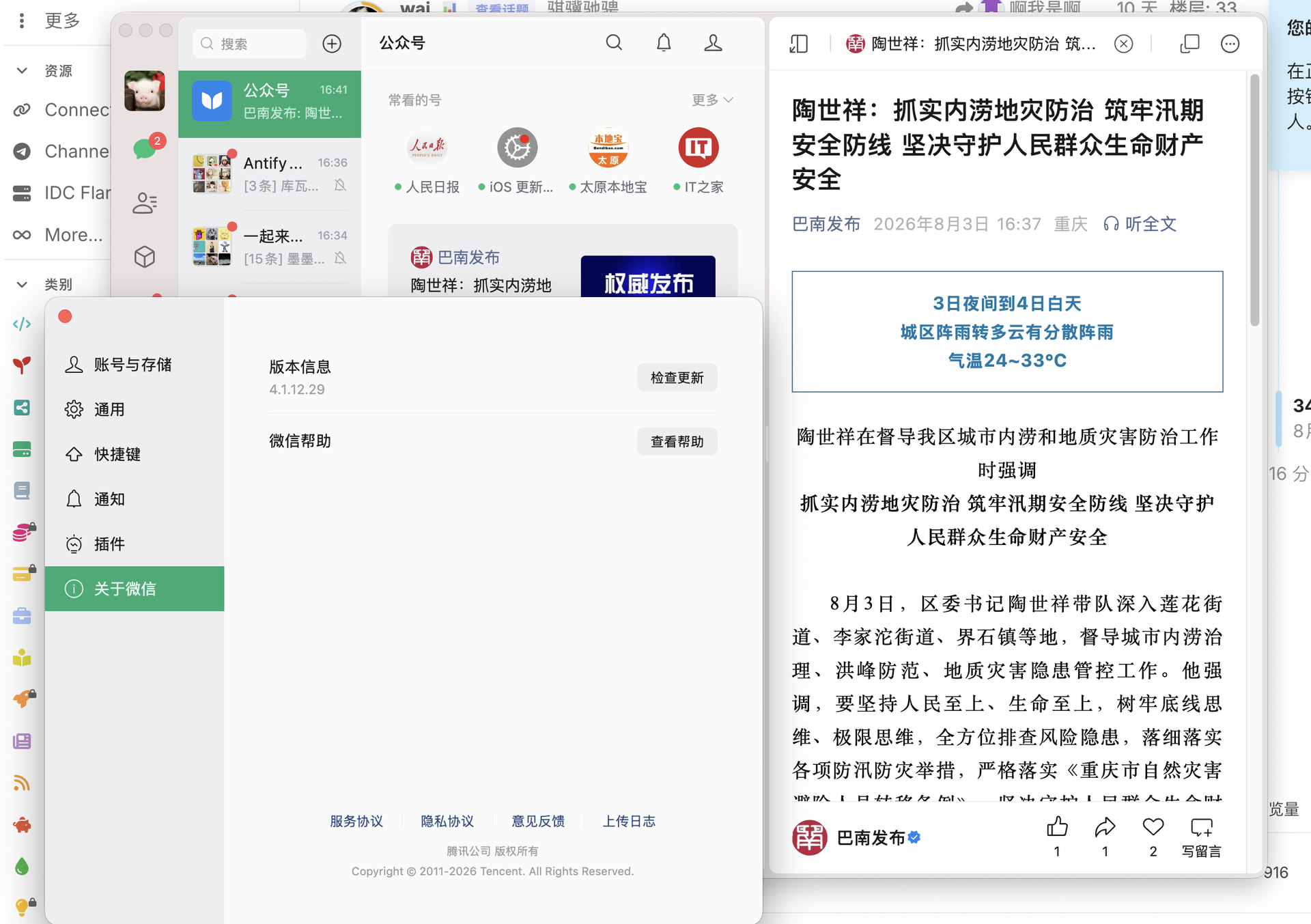Click the 搜索 search field

250,44
